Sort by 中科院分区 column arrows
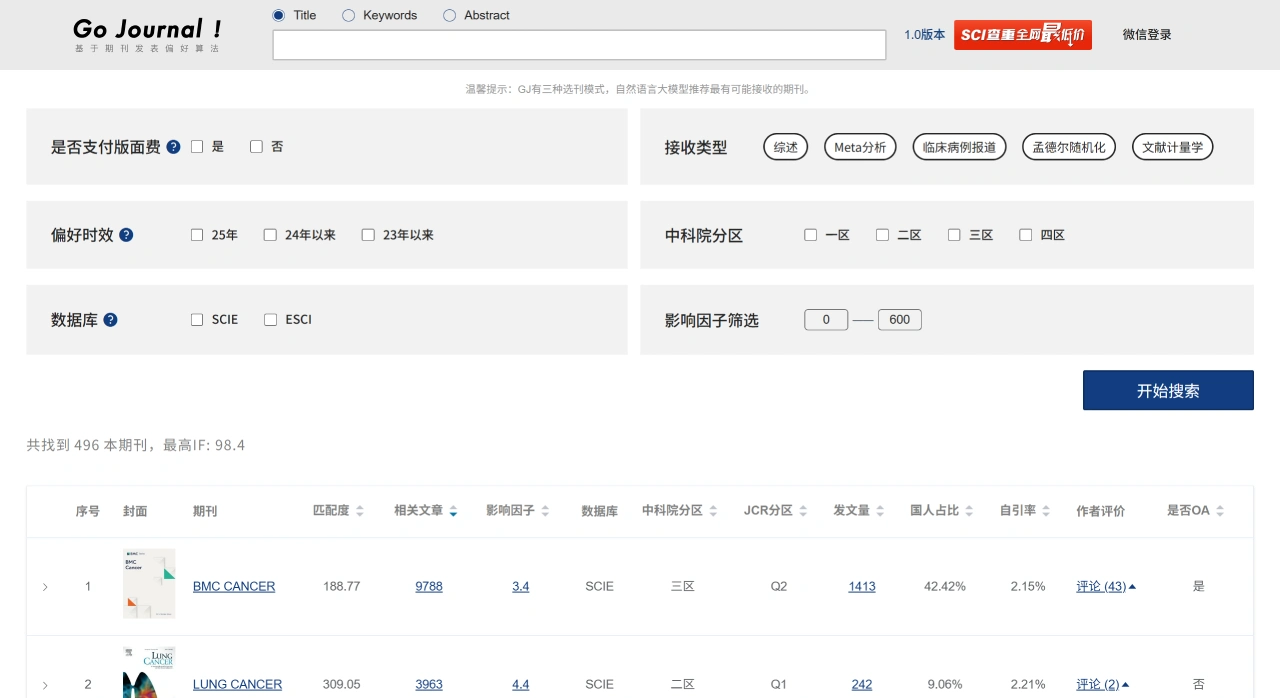1280x698 pixels. [x=713, y=511]
